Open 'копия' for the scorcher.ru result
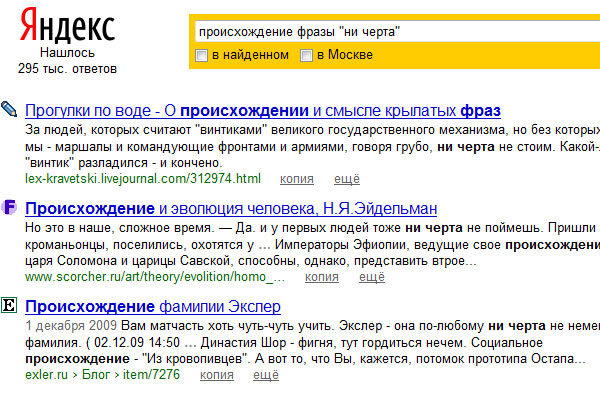The image size is (600, 394). [x=322, y=277]
